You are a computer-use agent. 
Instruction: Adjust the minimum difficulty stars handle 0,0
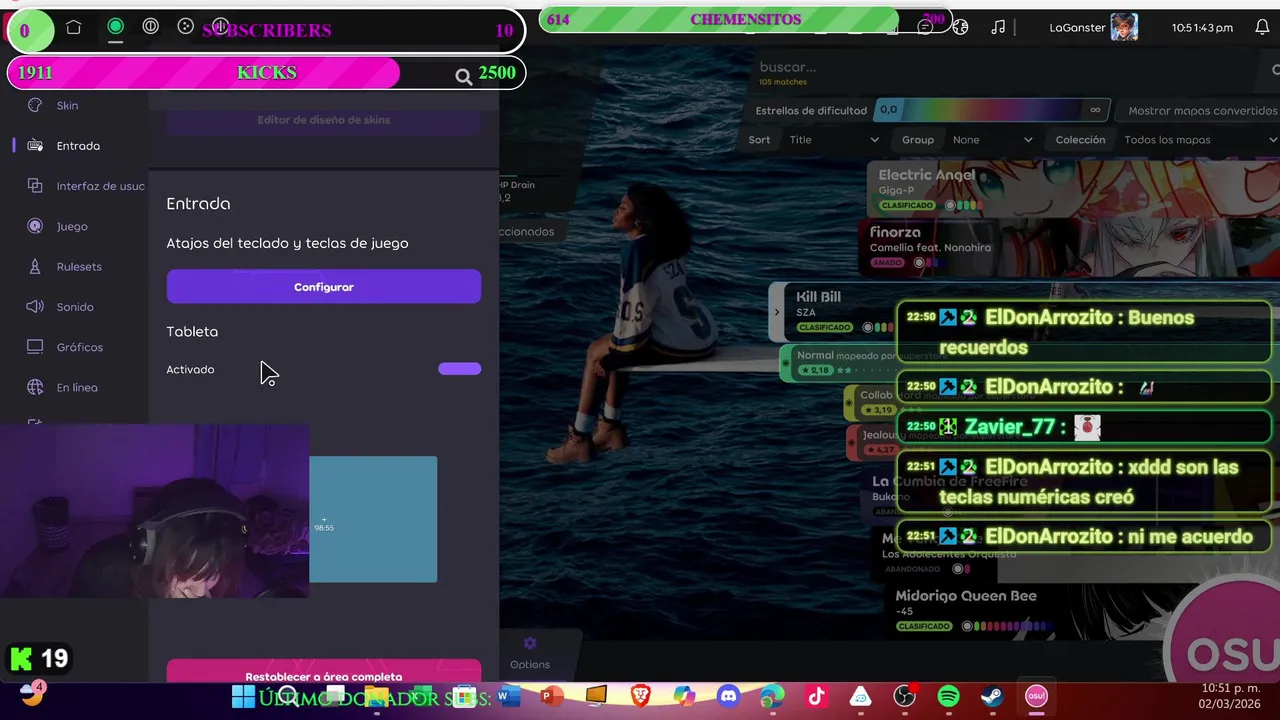click(x=887, y=110)
